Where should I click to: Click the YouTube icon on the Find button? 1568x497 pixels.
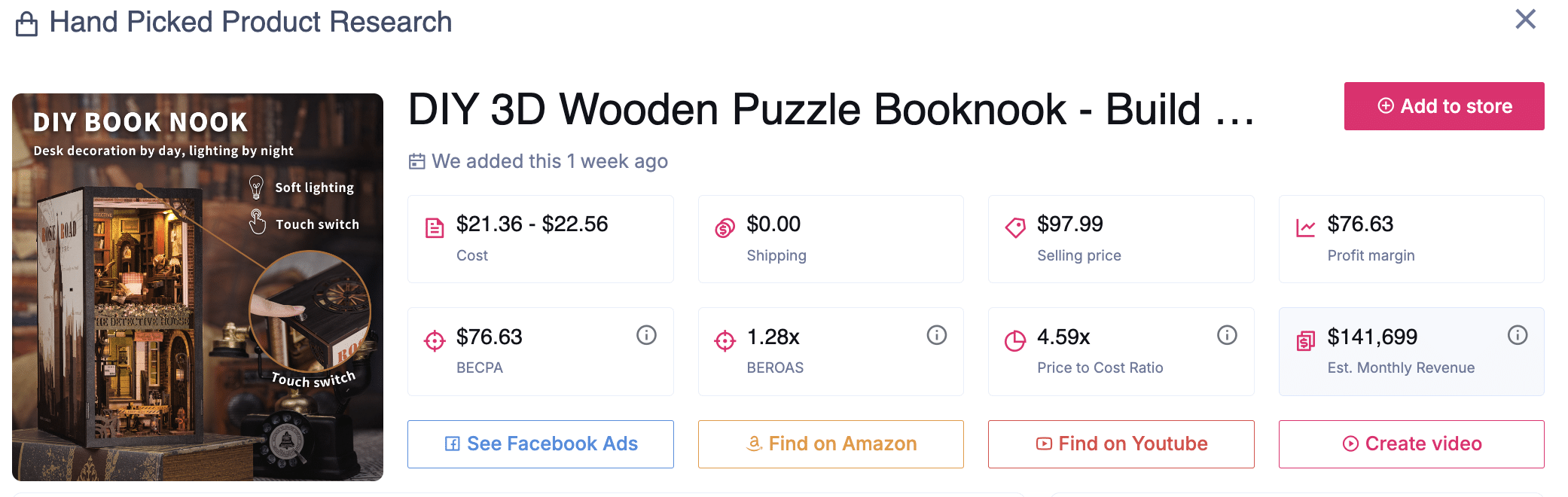[x=1044, y=444]
